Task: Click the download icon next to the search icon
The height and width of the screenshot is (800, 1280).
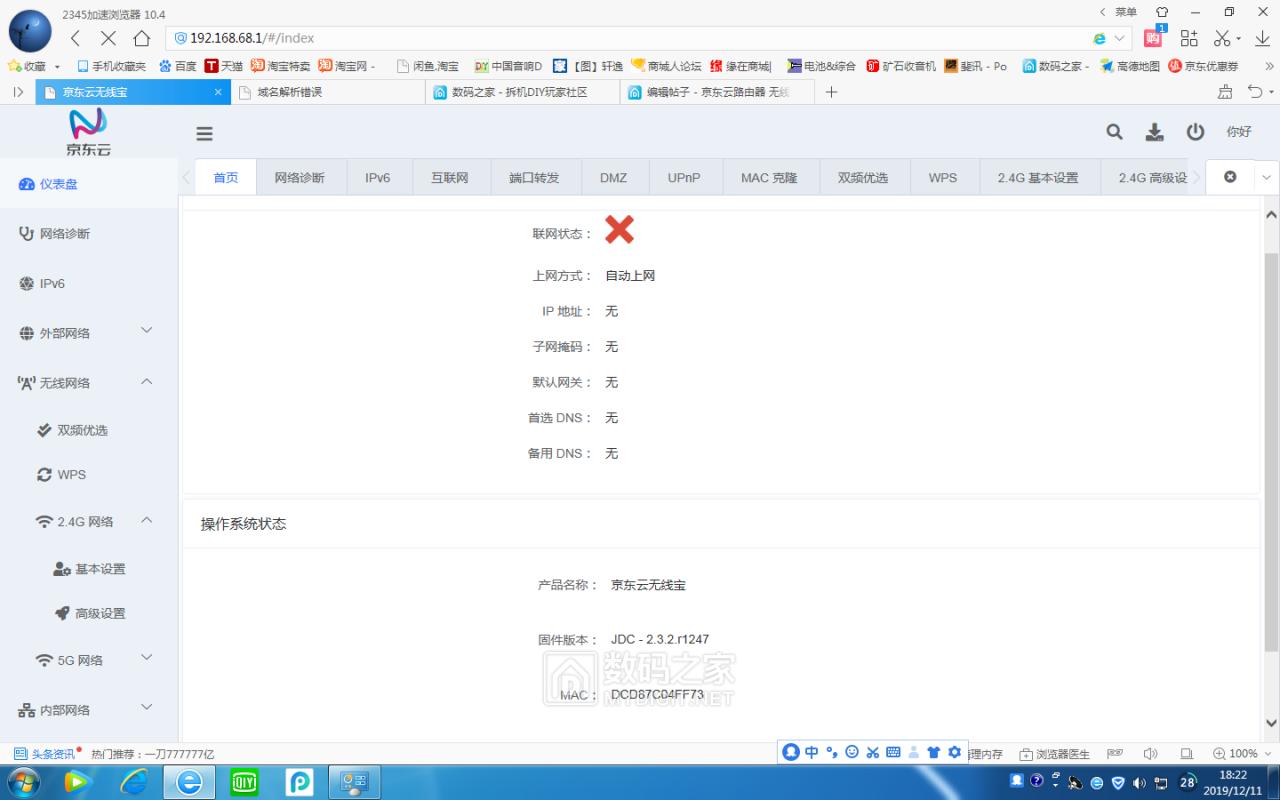Action: pos(1155,131)
